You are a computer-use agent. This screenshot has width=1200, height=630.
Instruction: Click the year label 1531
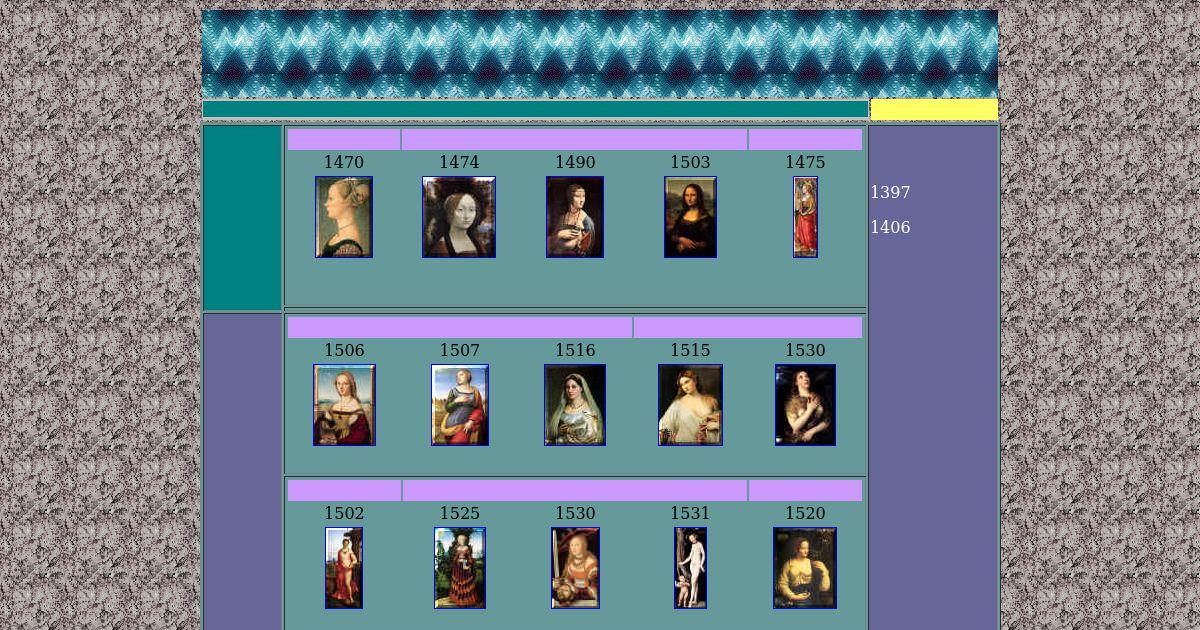(x=690, y=513)
